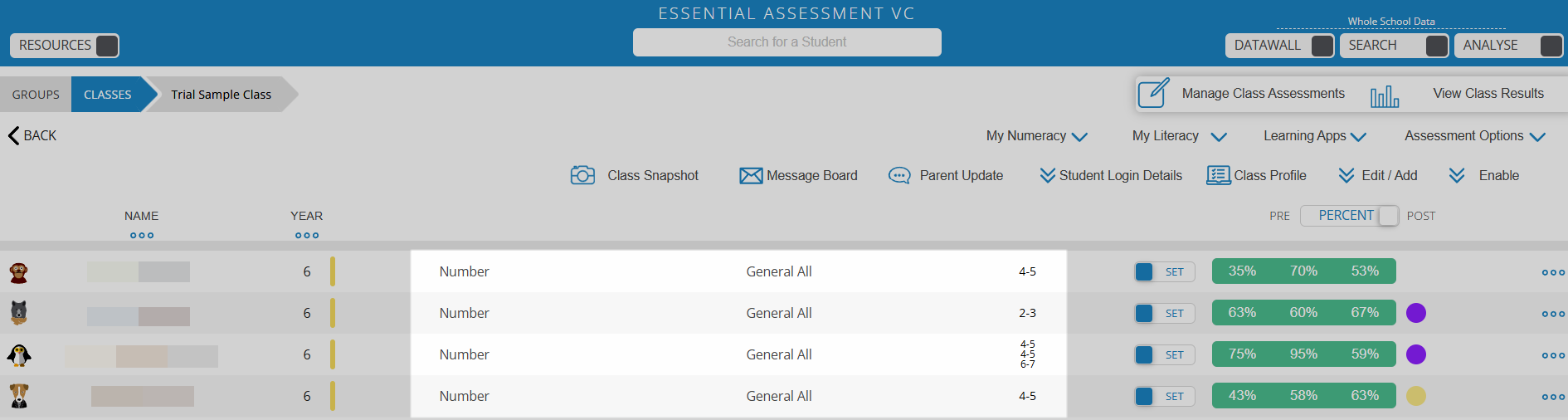The width and height of the screenshot is (1568, 420).
Task: Open the Class Snapshot camera icon
Action: click(582, 175)
